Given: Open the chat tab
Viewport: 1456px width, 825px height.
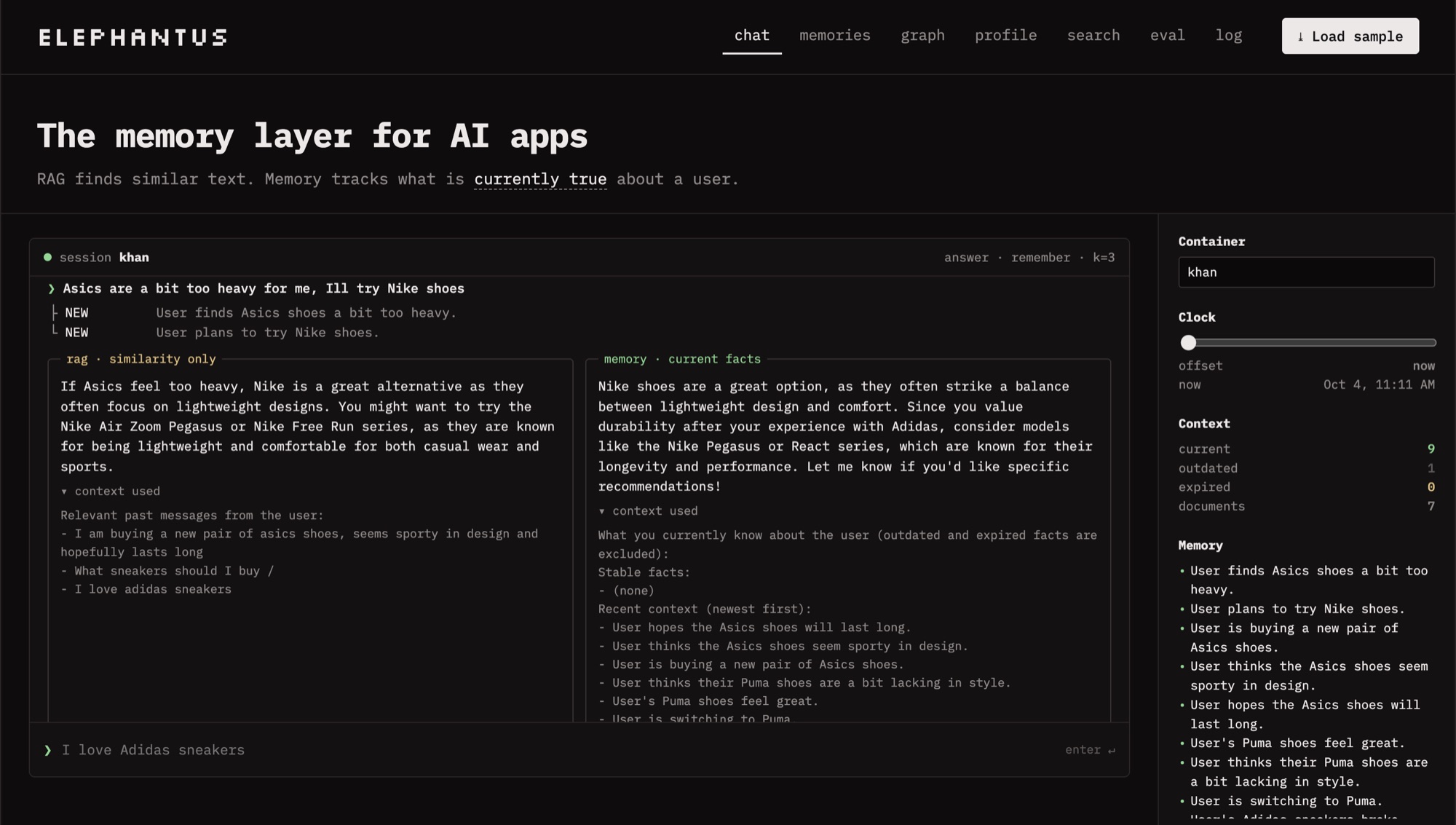Looking at the screenshot, I should coord(751,35).
